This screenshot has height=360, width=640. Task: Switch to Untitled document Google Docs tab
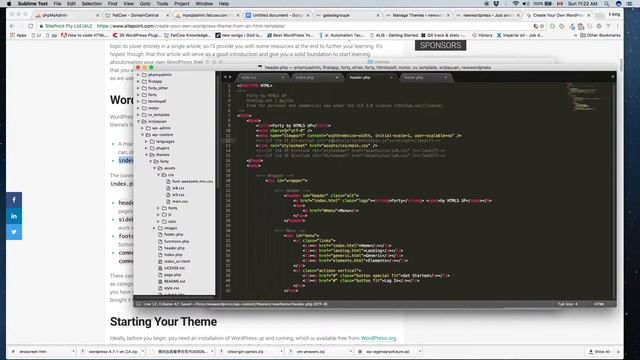[277, 15]
